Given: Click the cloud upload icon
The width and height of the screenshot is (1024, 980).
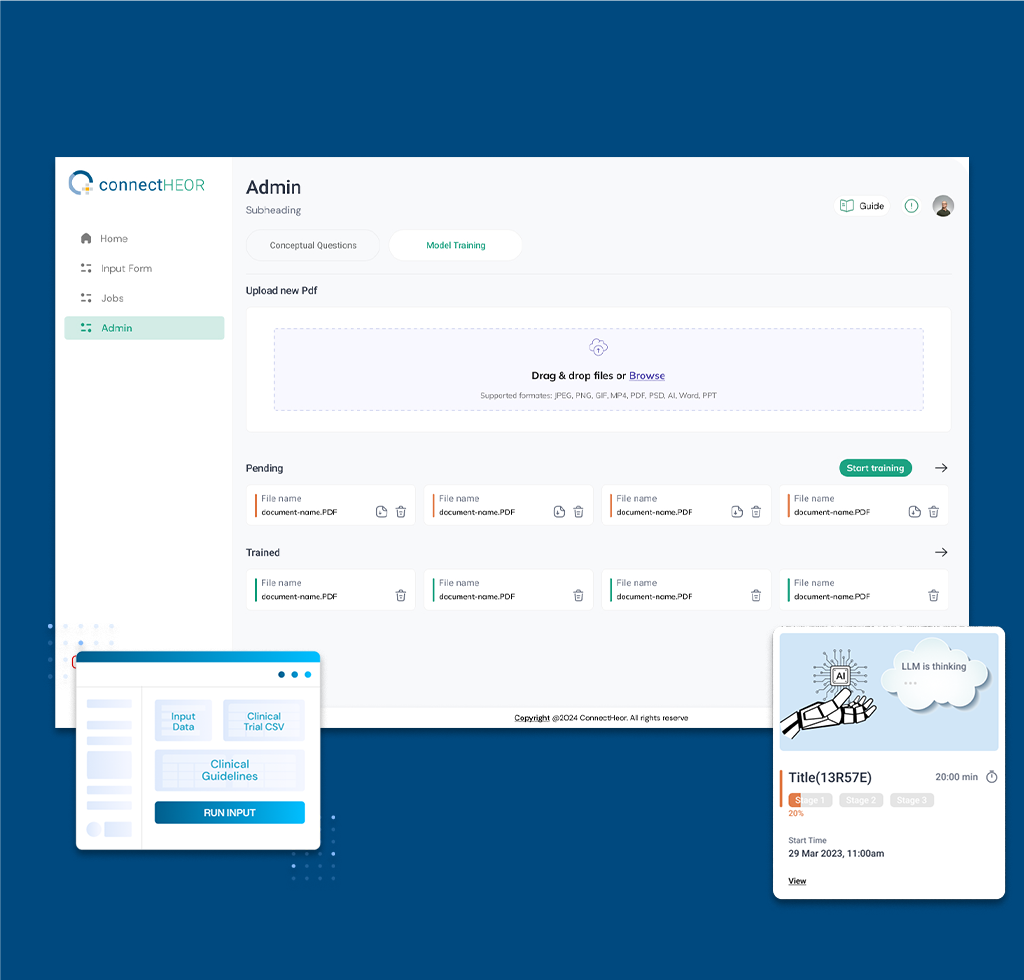Looking at the screenshot, I should coord(598,347).
